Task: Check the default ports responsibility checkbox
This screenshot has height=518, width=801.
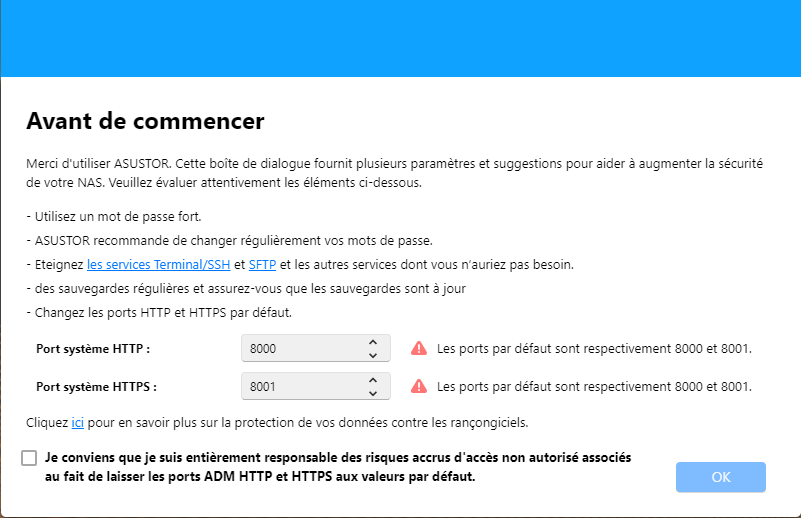Action: pos(29,458)
